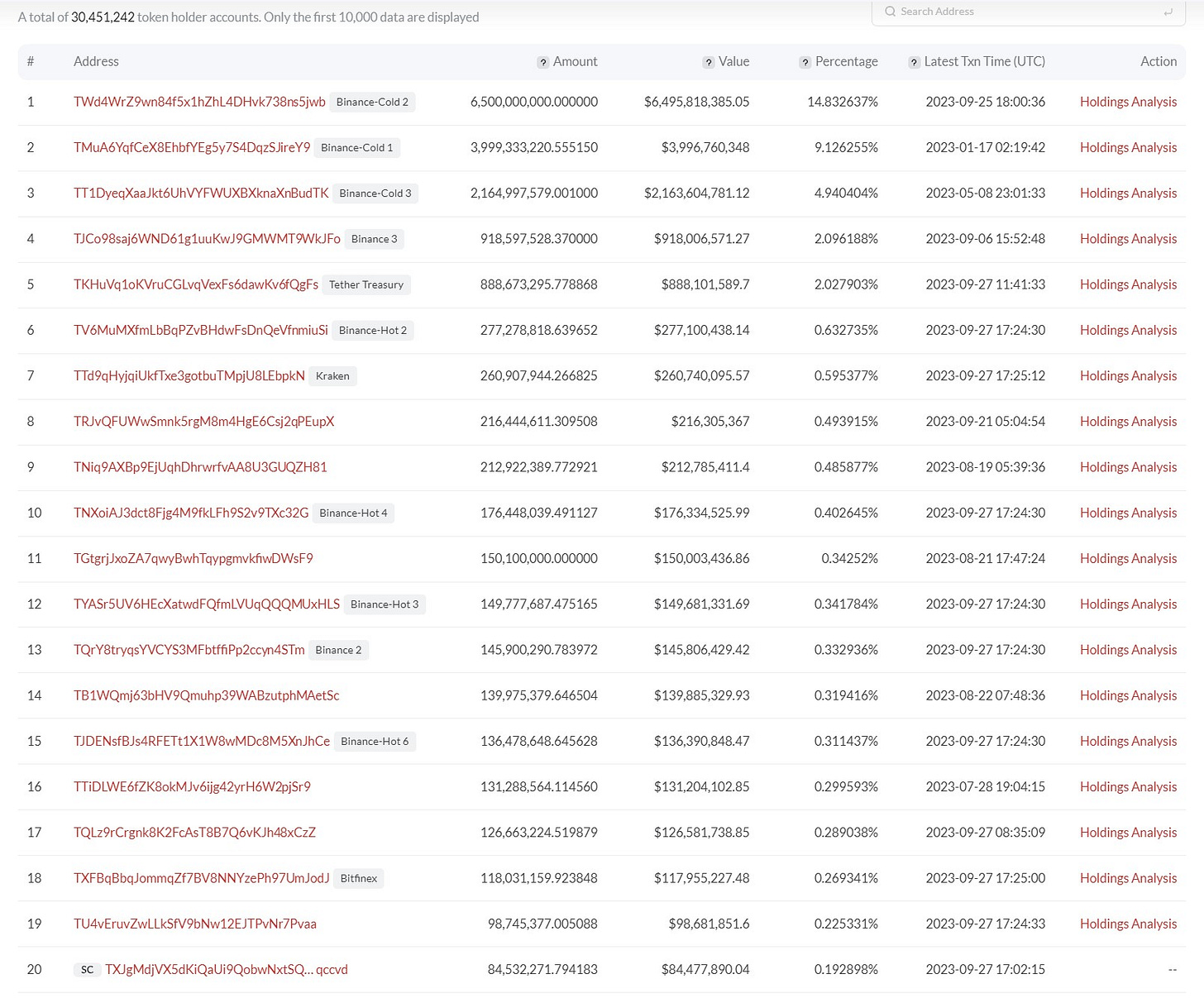Viewport: 1204px width, 998px height.
Task: Click the Binance-Cold 1 tag
Action: click(357, 147)
